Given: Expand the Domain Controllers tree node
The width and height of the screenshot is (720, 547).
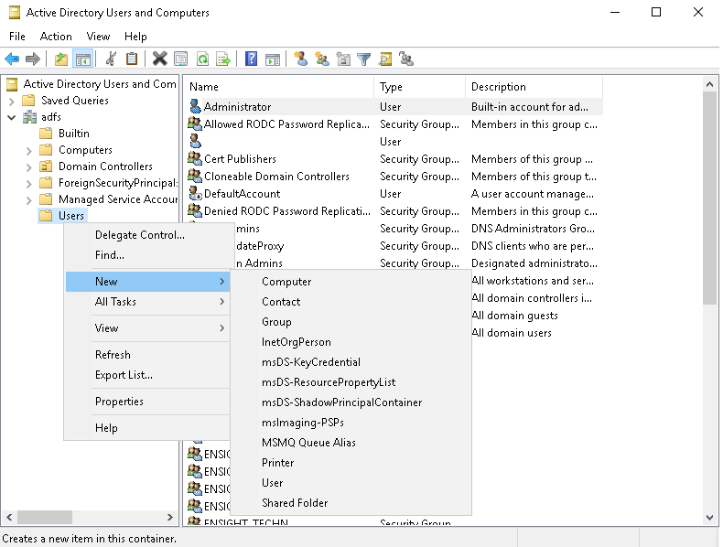Looking at the screenshot, I should [29, 167].
